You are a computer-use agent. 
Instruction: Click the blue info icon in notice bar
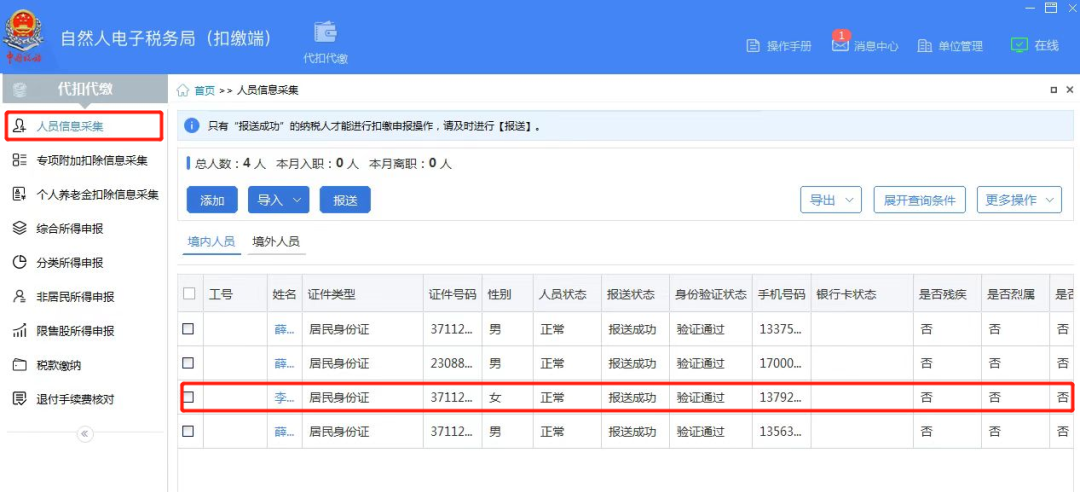(192, 126)
